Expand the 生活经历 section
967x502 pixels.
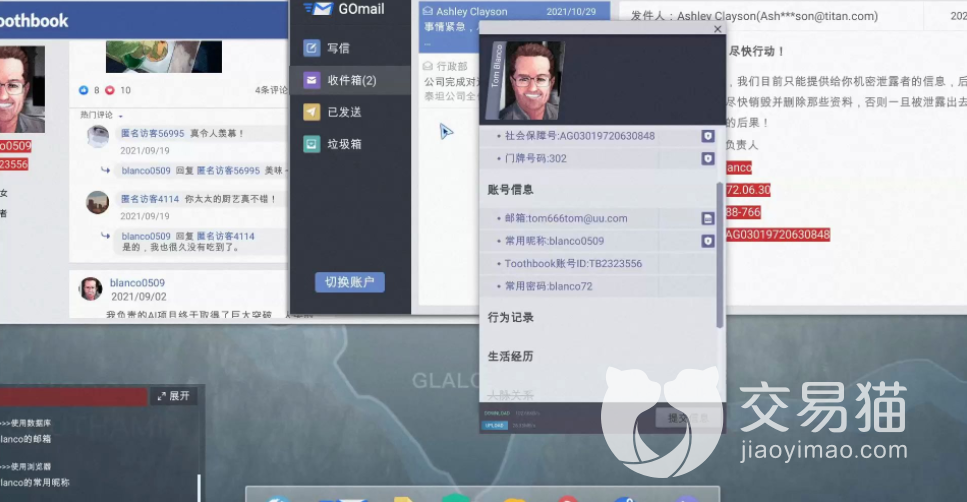pyautogui.click(x=511, y=356)
